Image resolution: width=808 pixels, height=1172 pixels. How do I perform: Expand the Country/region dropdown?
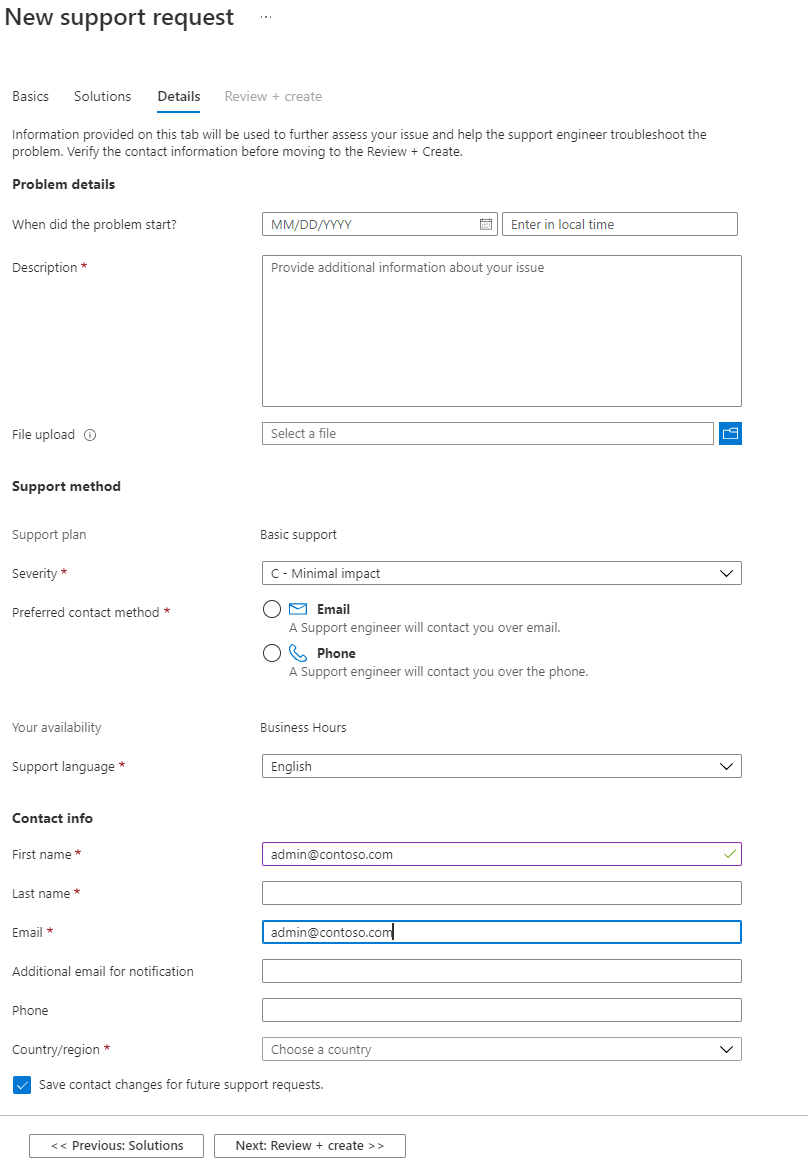(x=729, y=1048)
